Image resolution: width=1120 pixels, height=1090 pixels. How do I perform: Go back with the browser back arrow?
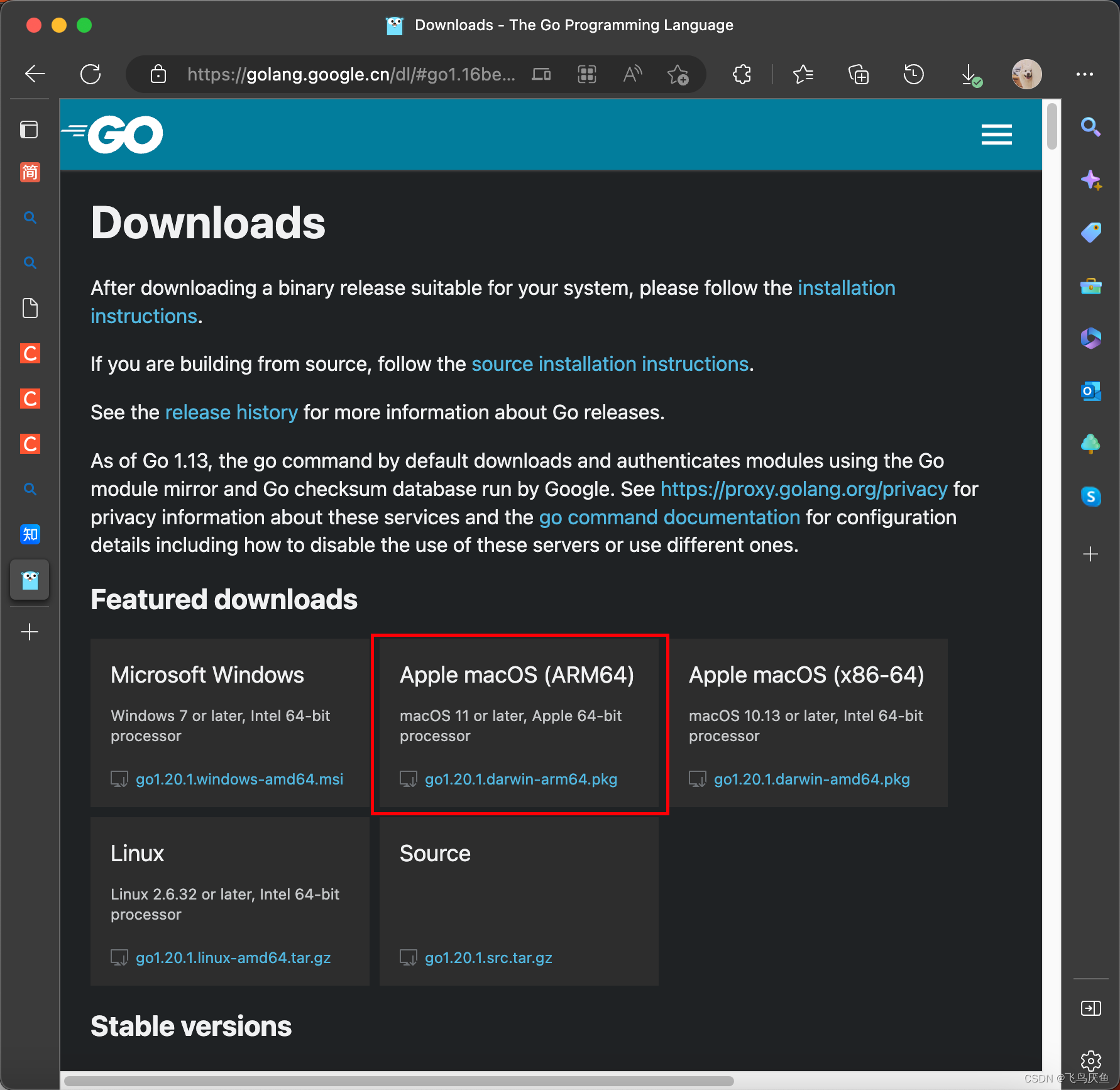coord(35,74)
